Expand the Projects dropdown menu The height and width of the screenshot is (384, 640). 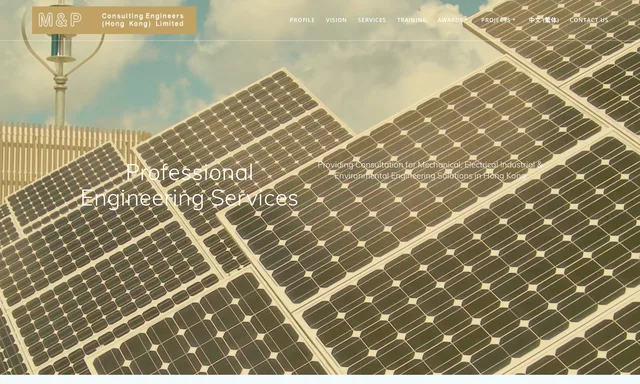tap(498, 20)
